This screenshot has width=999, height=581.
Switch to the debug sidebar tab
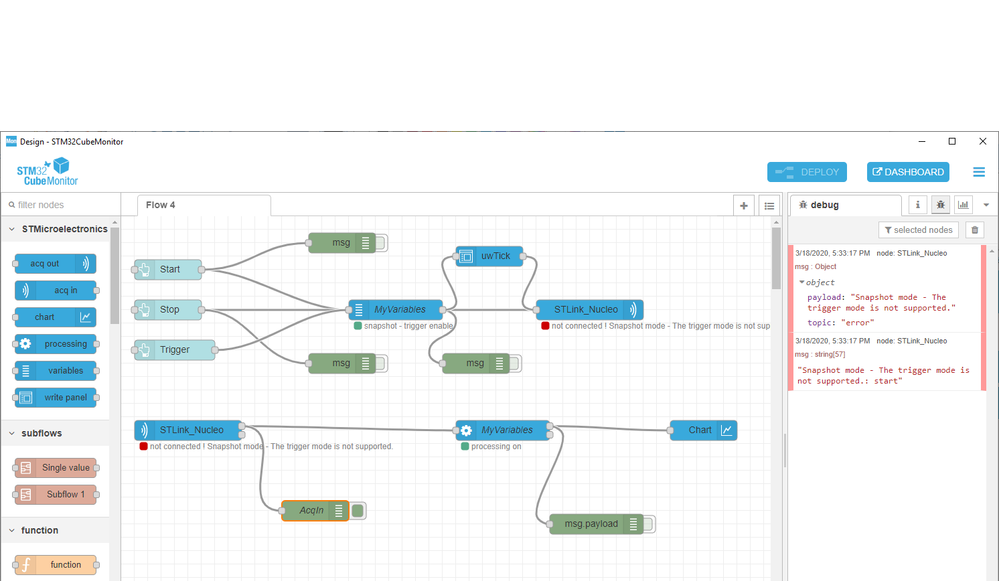(x=845, y=205)
